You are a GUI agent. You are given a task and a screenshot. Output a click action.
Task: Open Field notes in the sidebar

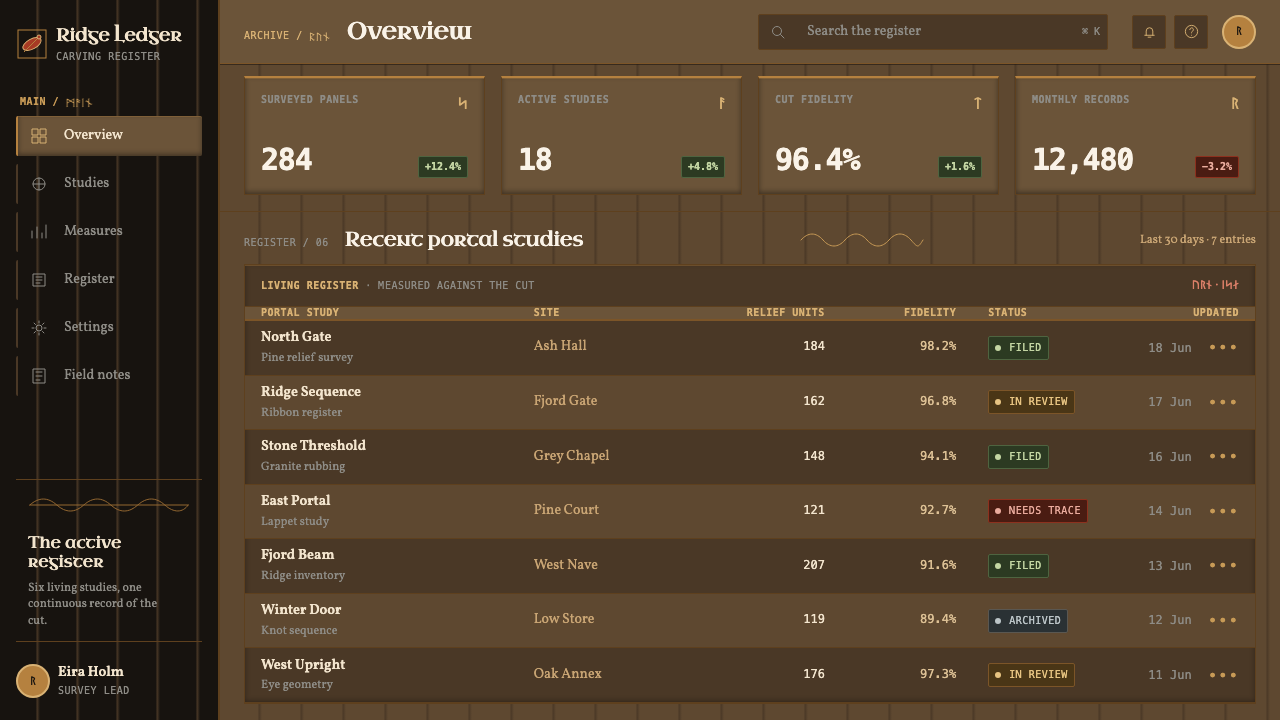109,375
